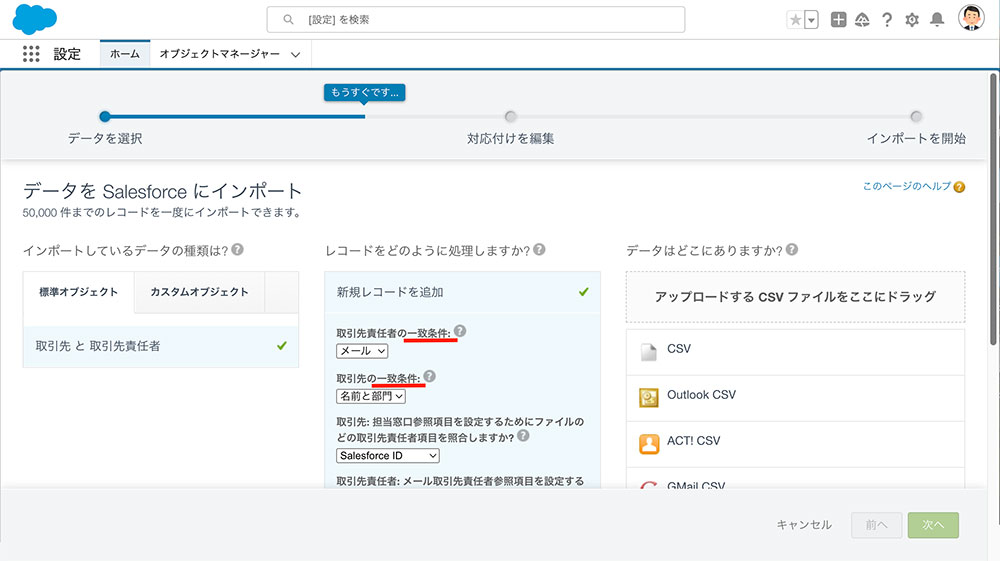This screenshot has height=561, width=1000.
Task: Open the user profile avatar
Action: (x=971, y=18)
